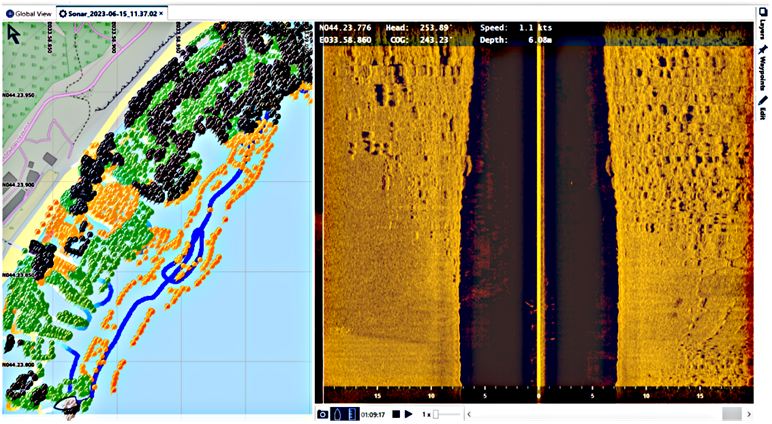
Task: Select the Sonar_2023-06-15_11.37.02 tab
Action: point(110,13)
